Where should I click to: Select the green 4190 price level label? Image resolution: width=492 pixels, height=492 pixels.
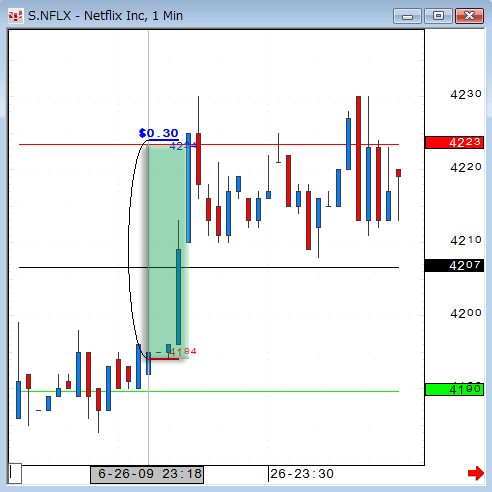pyautogui.click(x=454, y=389)
